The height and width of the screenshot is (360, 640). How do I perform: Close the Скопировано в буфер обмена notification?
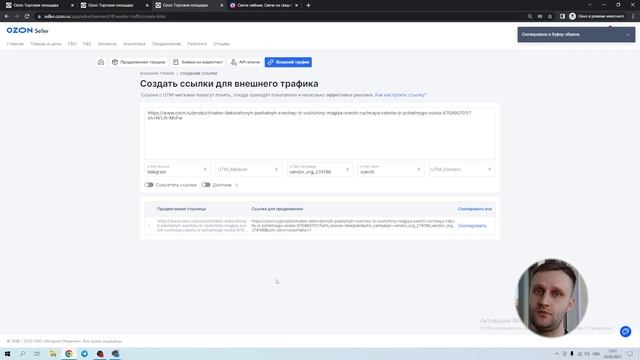coord(628,35)
